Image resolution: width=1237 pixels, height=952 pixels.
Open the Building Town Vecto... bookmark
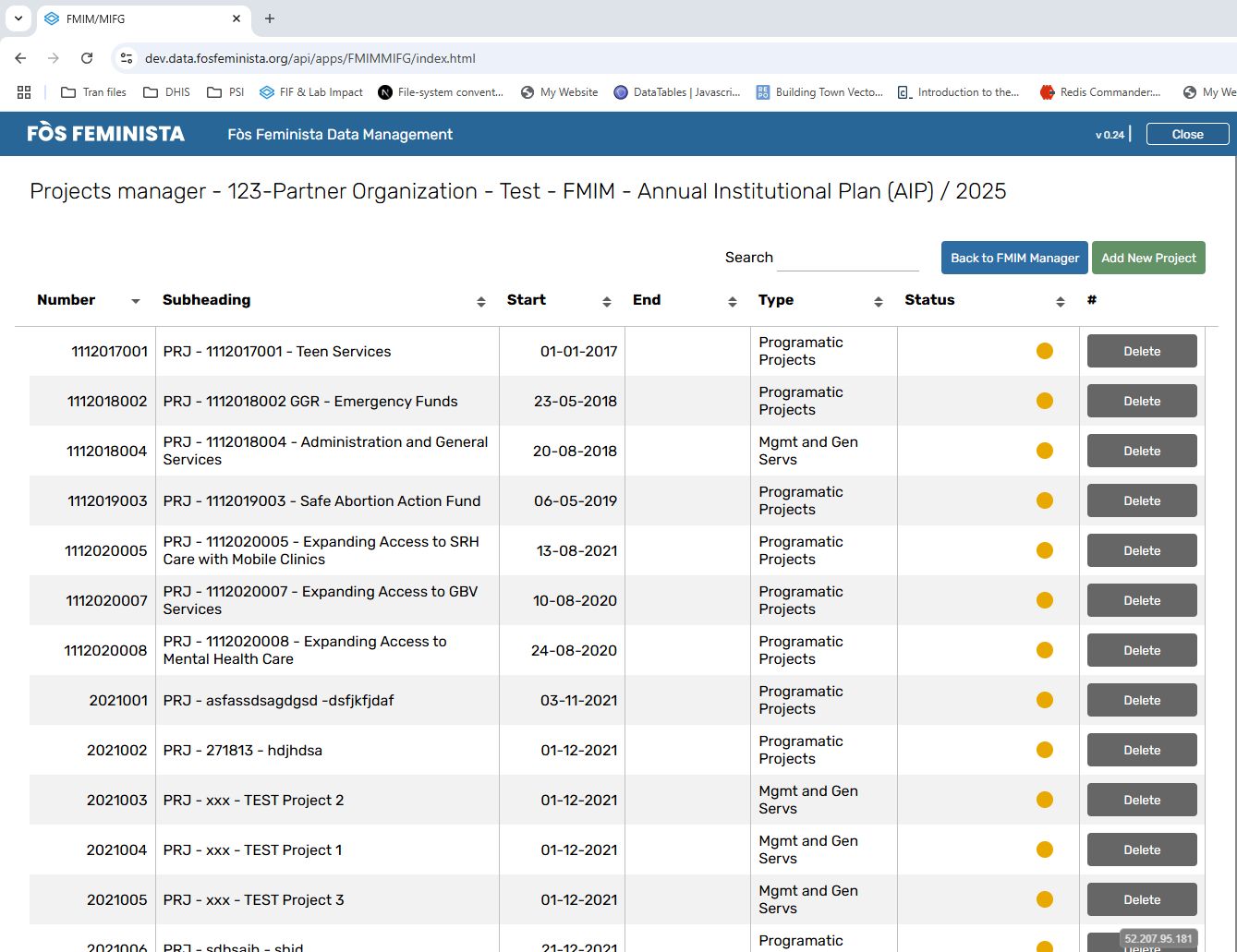819,92
